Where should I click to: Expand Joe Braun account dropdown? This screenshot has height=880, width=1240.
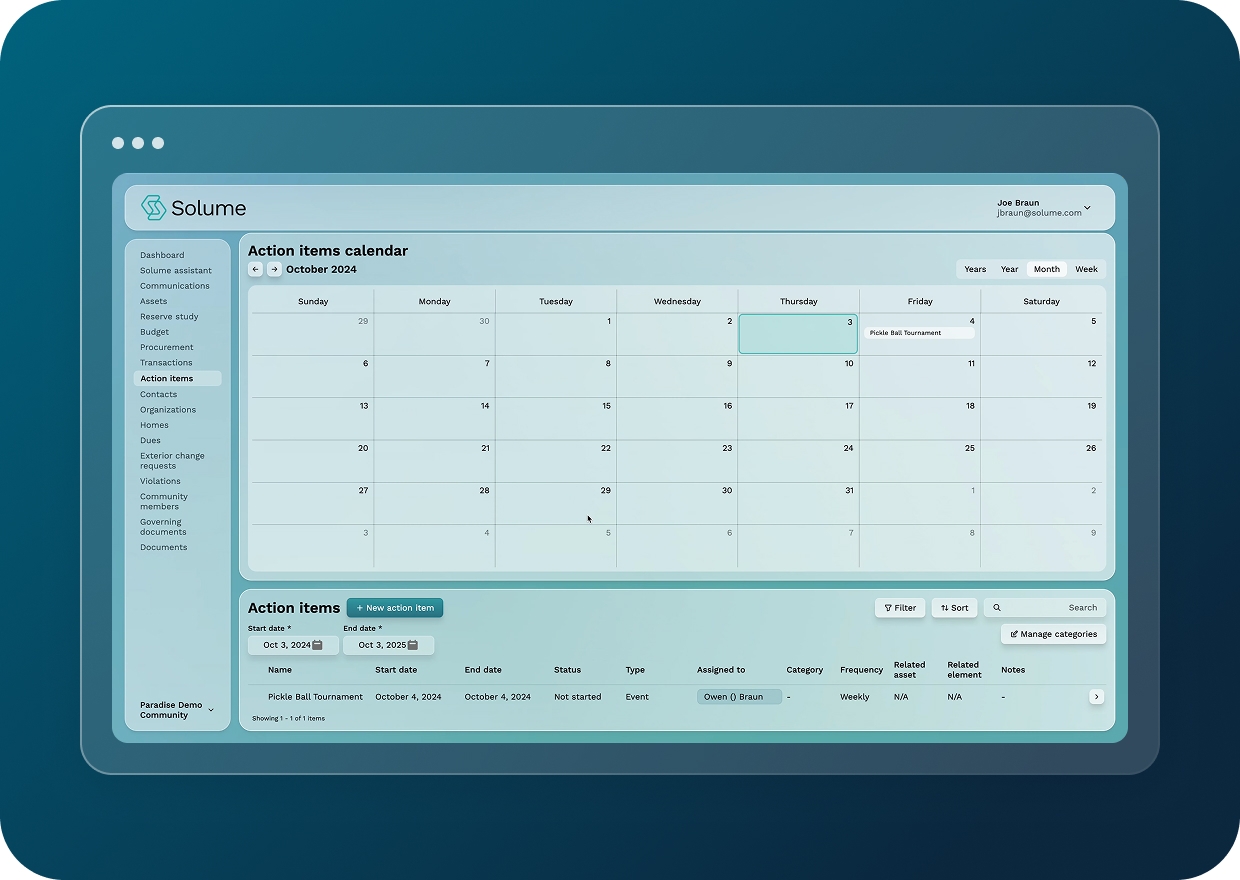(x=1087, y=209)
